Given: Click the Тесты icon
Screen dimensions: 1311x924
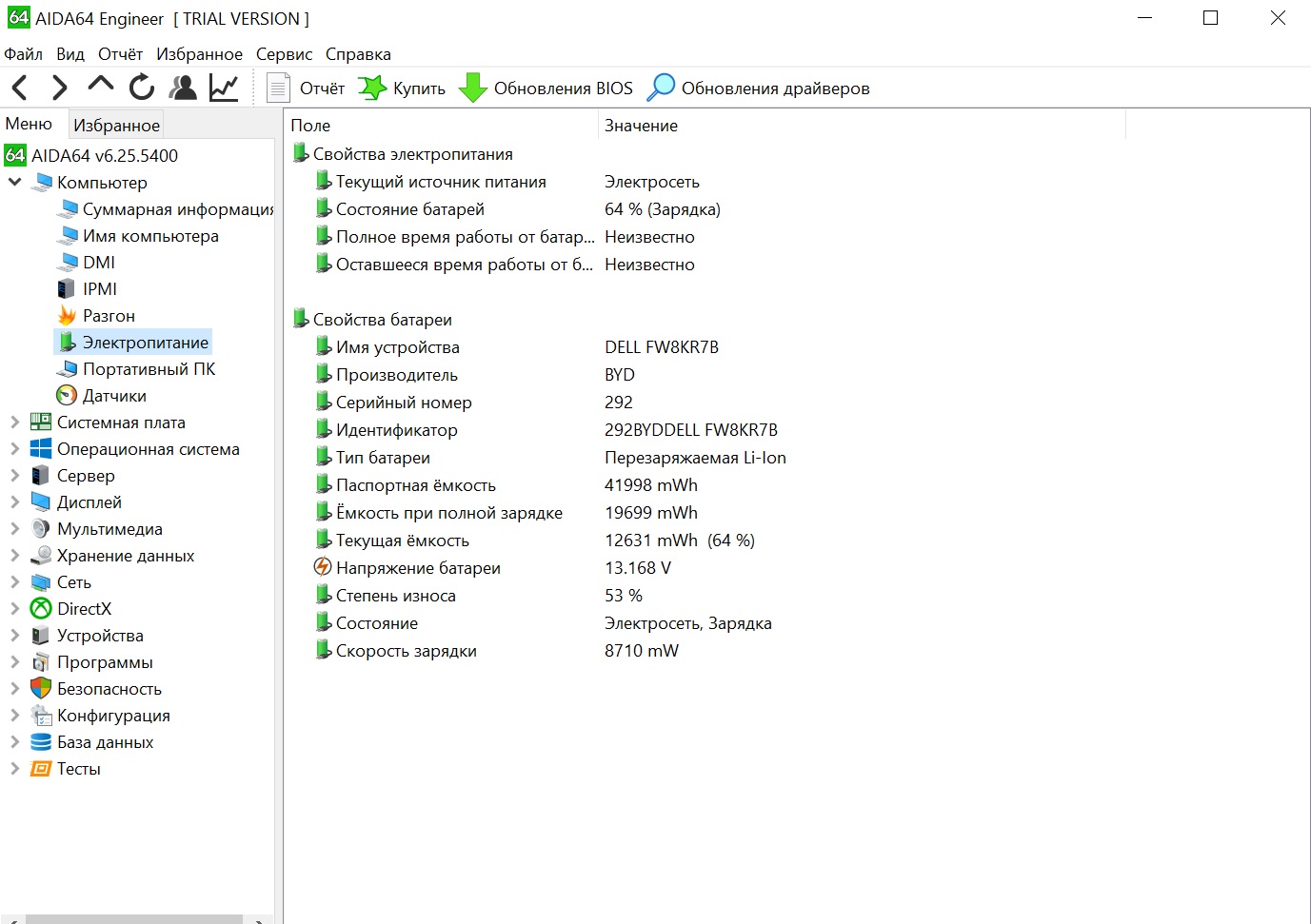Looking at the screenshot, I should click(x=41, y=768).
